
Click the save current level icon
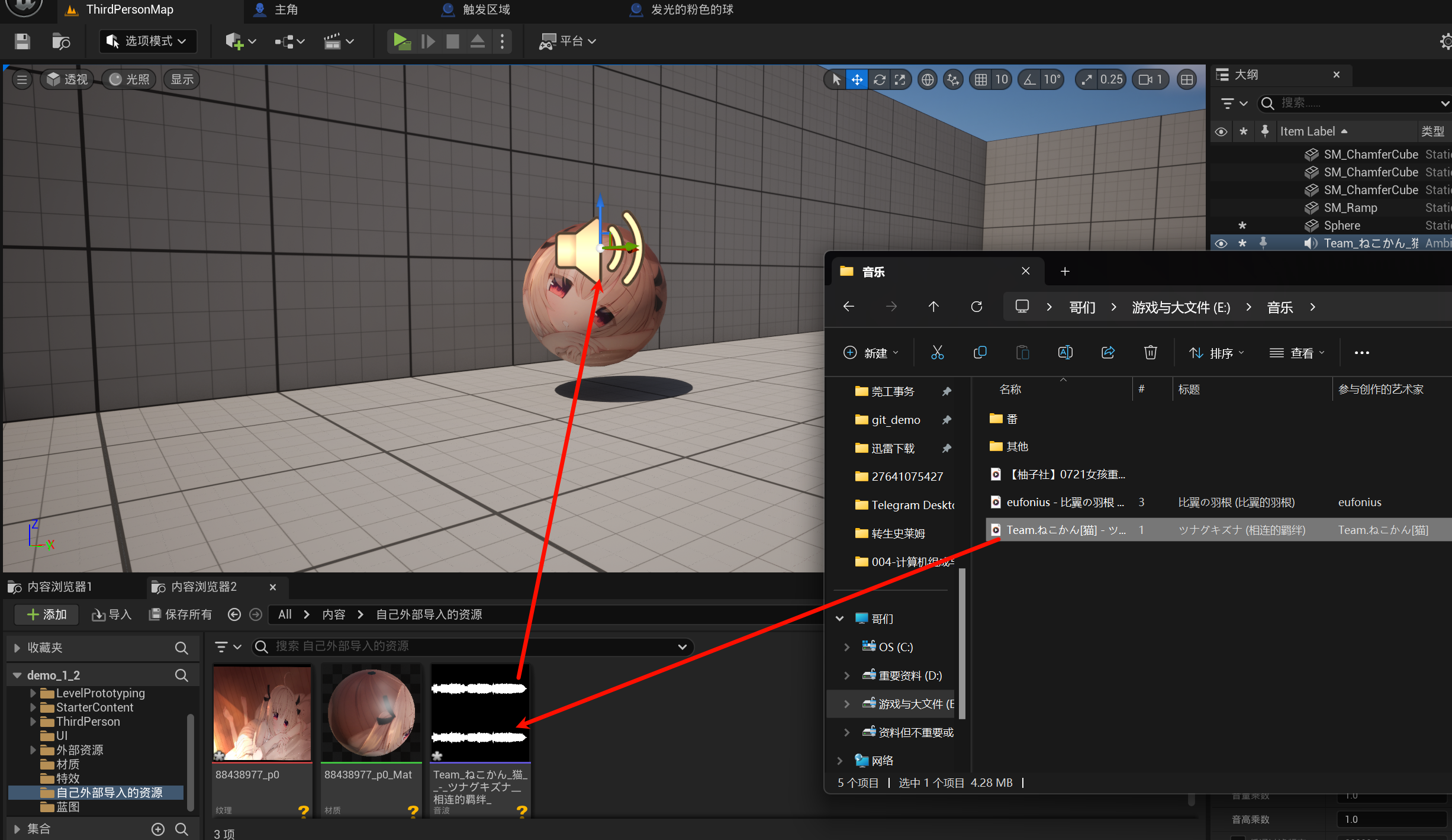pos(22,41)
